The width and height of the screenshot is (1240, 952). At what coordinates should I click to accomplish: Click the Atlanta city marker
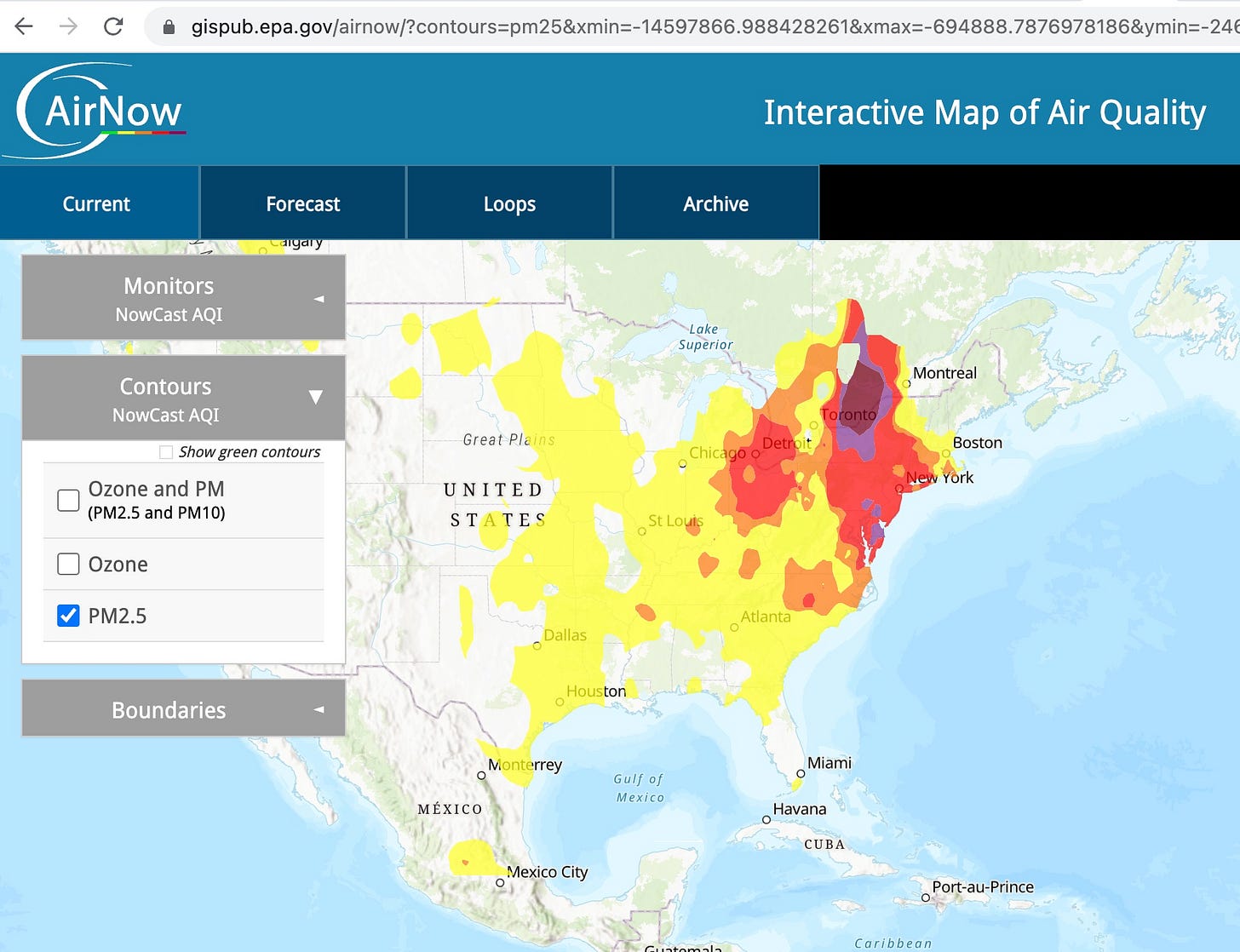734,628
